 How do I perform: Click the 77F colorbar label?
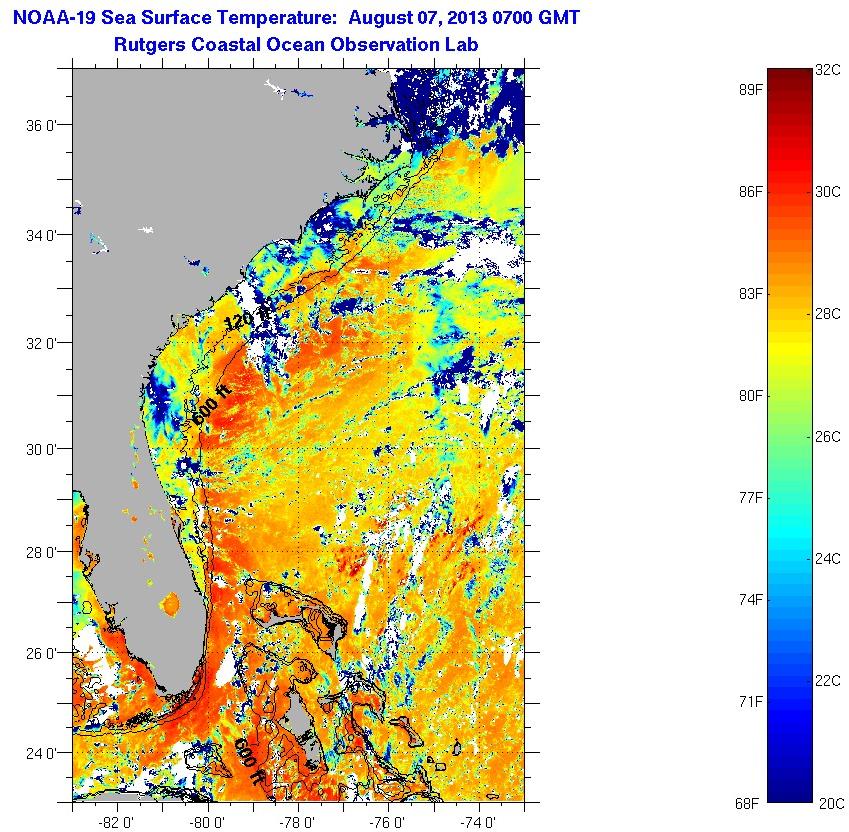click(750, 497)
